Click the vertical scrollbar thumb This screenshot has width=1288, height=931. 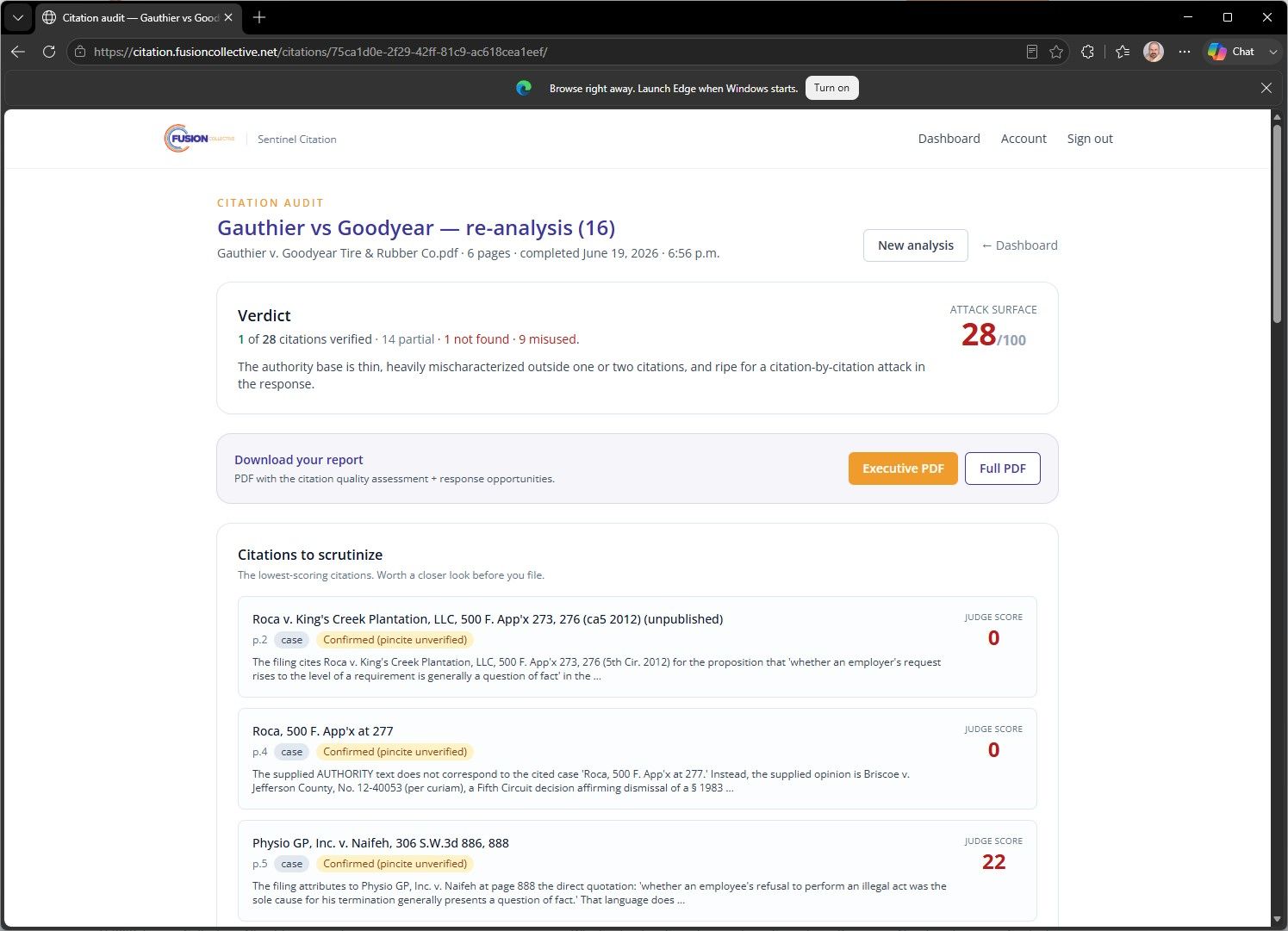point(1278,224)
